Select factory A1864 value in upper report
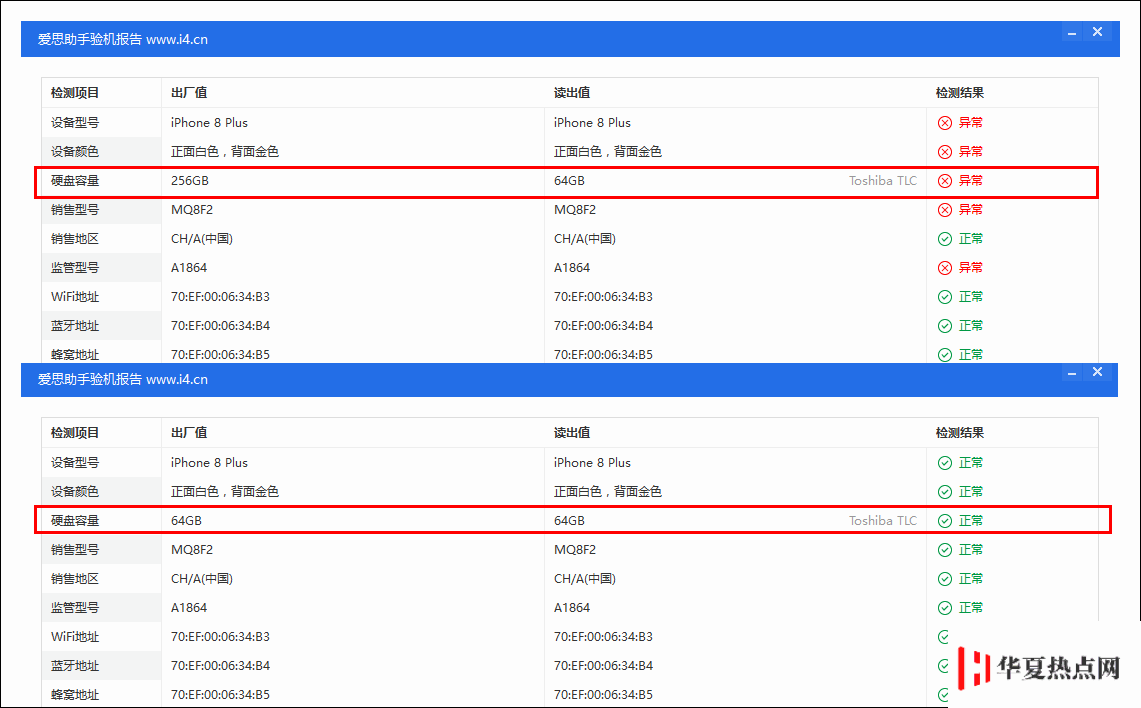Screen dimensions: 1141x708 tap(189, 269)
